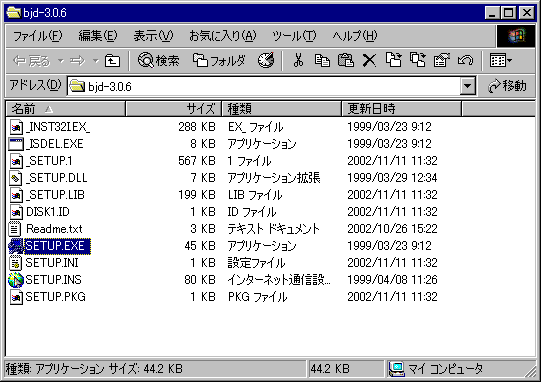The image size is (541, 382).
Task: Click the Copy To folder icon
Action: point(417,60)
